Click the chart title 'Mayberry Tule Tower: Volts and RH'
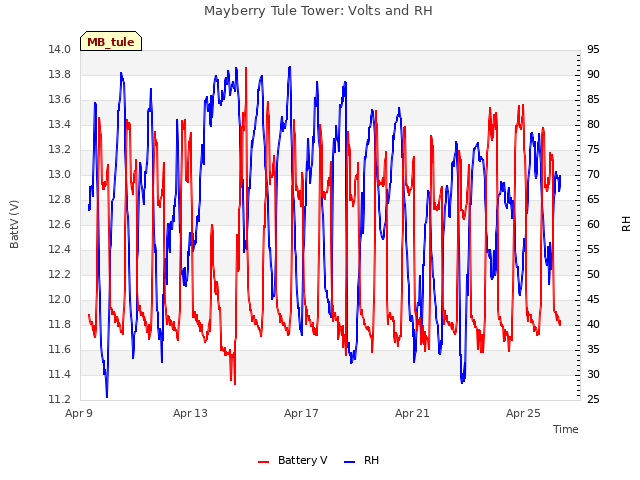The width and height of the screenshot is (640, 480). click(x=318, y=11)
